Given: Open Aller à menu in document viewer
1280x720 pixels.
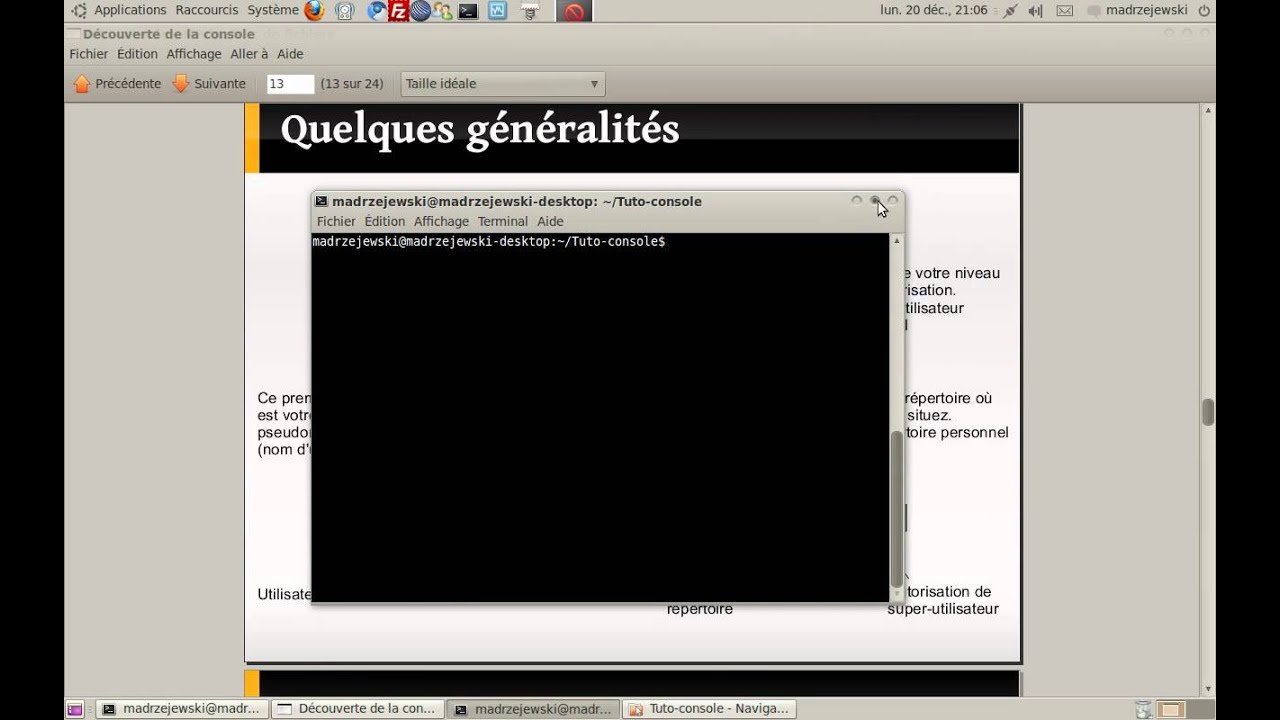Looking at the screenshot, I should pos(249,54).
